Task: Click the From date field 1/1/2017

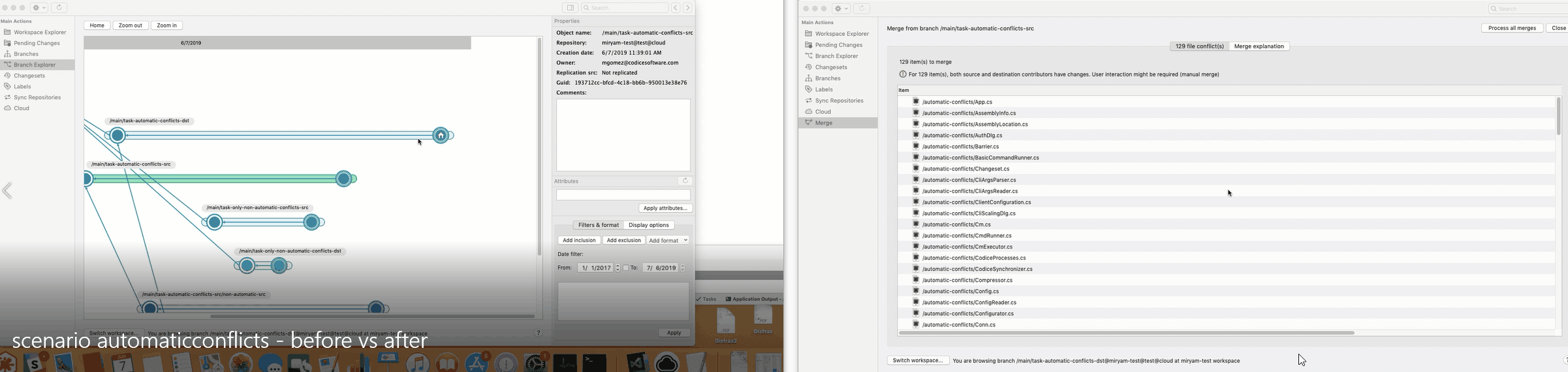Action: tap(595, 268)
